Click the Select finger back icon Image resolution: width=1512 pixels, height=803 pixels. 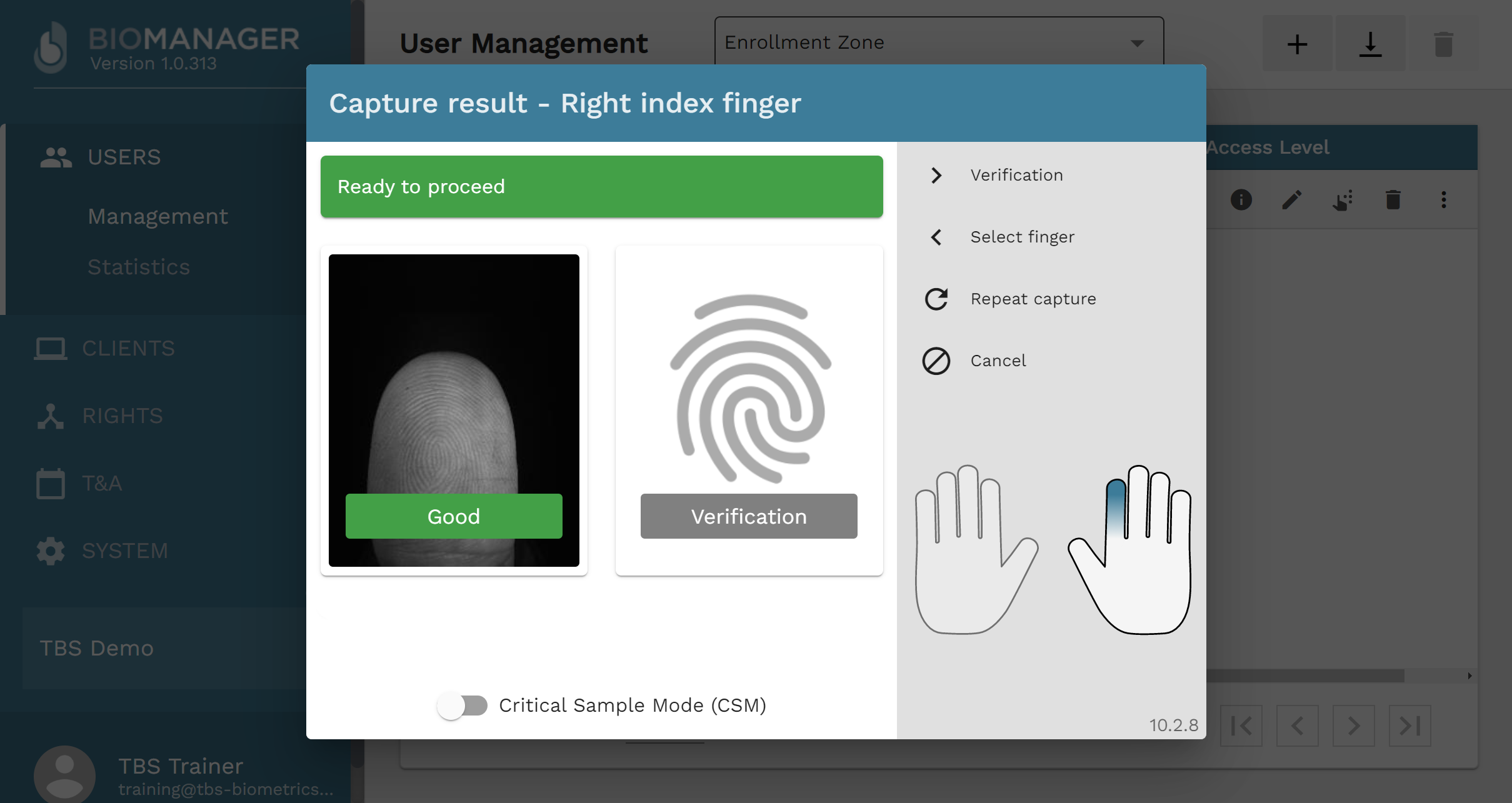[936, 237]
